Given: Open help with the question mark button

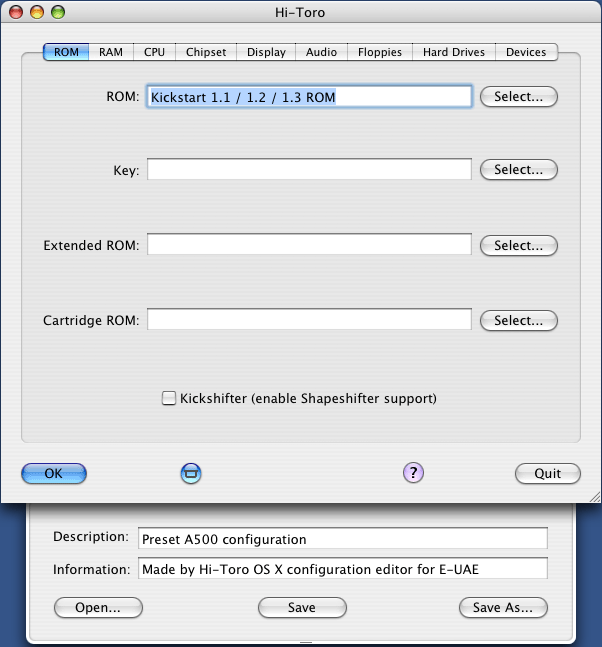Looking at the screenshot, I should pos(413,472).
